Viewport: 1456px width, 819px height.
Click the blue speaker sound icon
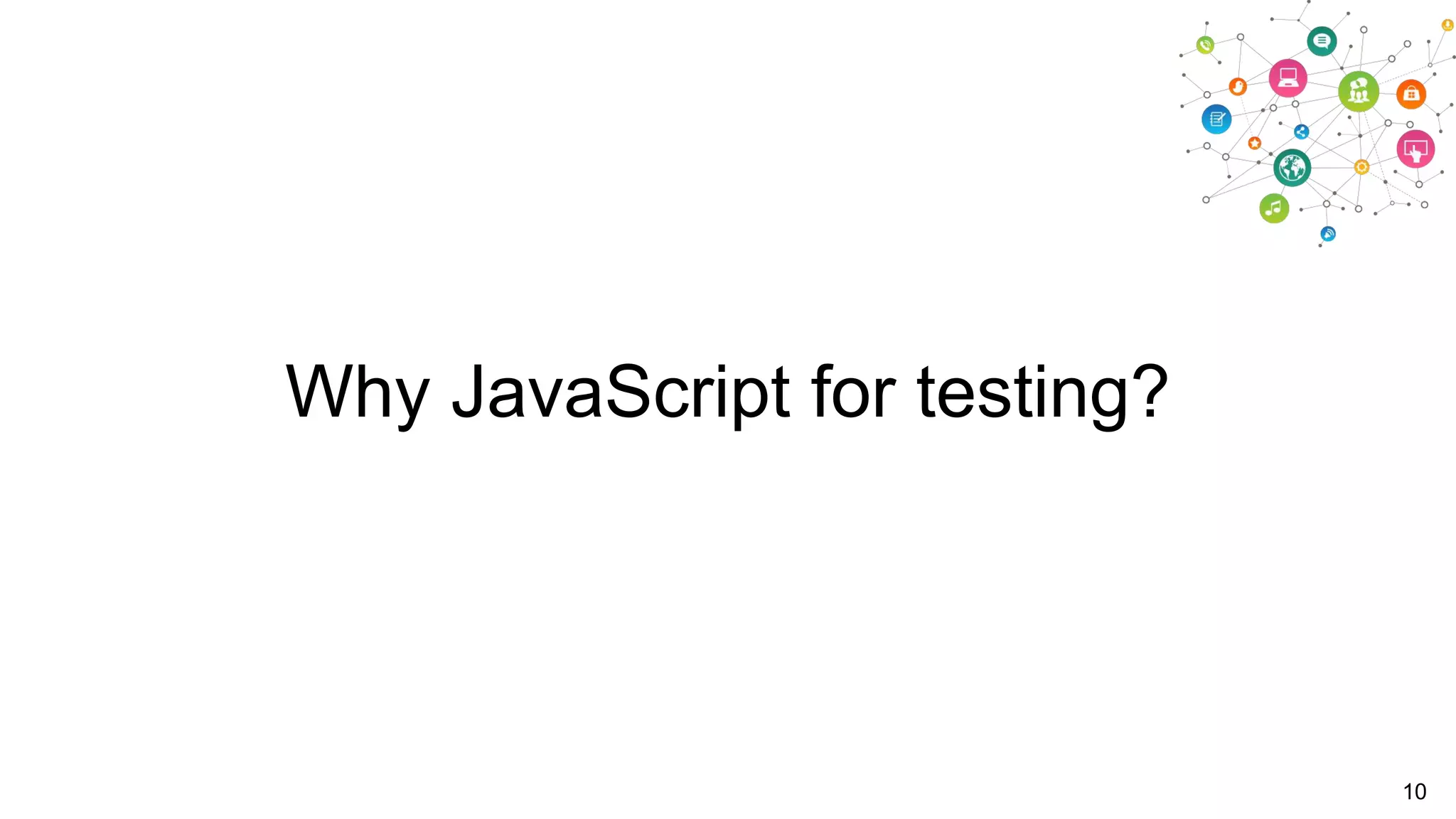pos(1328,234)
